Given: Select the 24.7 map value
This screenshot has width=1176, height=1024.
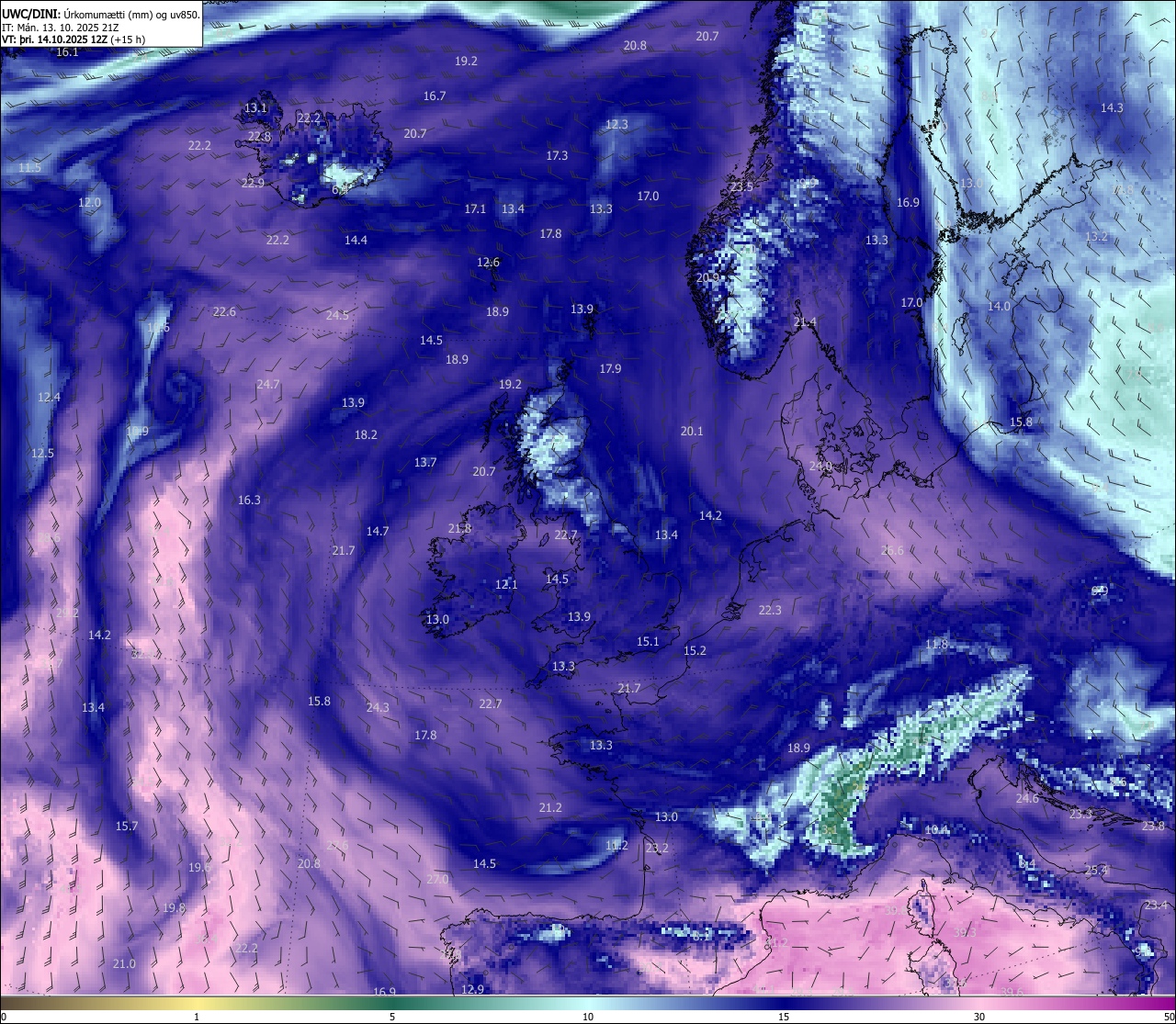Looking at the screenshot, I should tap(268, 385).
